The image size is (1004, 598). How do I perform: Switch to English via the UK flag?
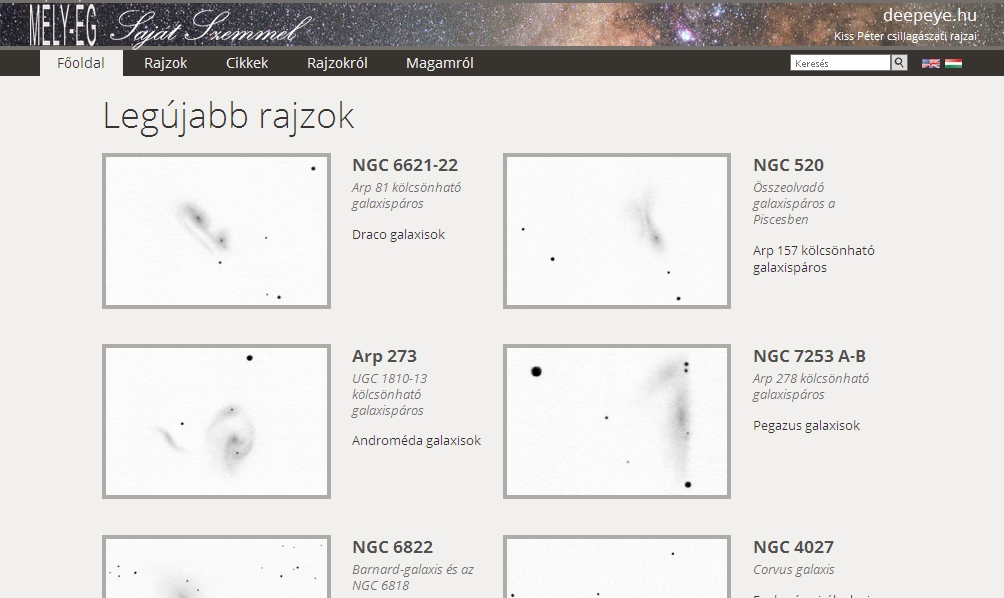(930, 63)
